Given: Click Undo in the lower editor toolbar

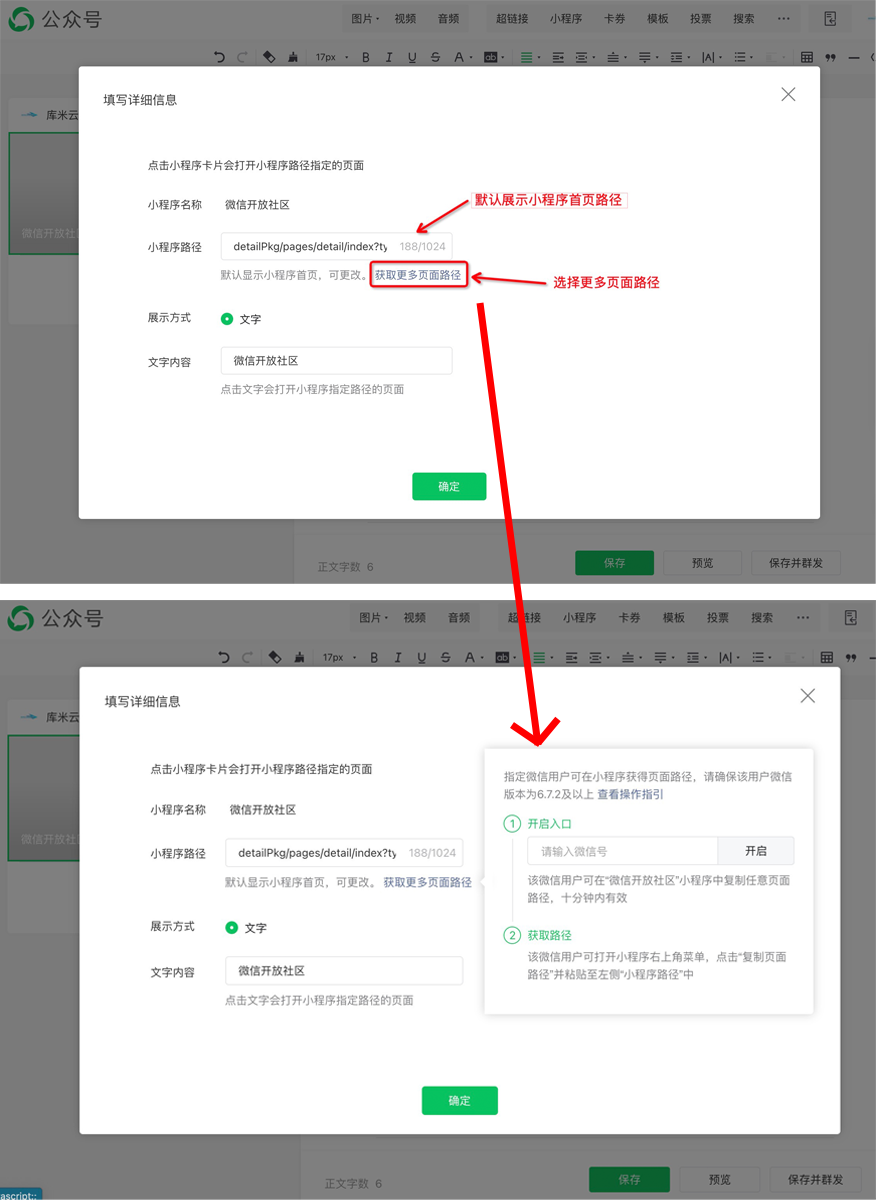Looking at the screenshot, I should click(x=223, y=657).
